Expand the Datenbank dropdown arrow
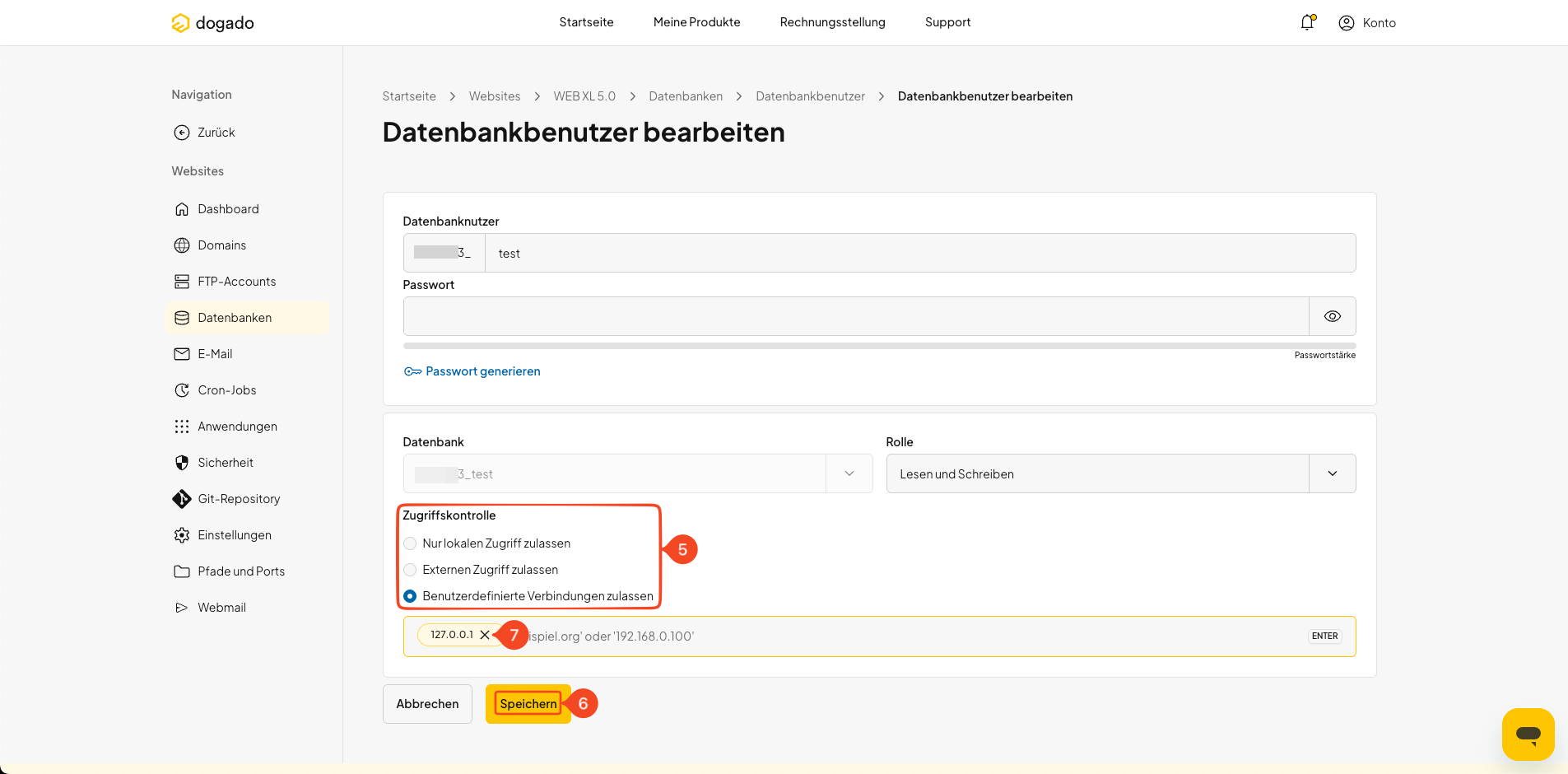The image size is (1568, 774). pos(849,473)
